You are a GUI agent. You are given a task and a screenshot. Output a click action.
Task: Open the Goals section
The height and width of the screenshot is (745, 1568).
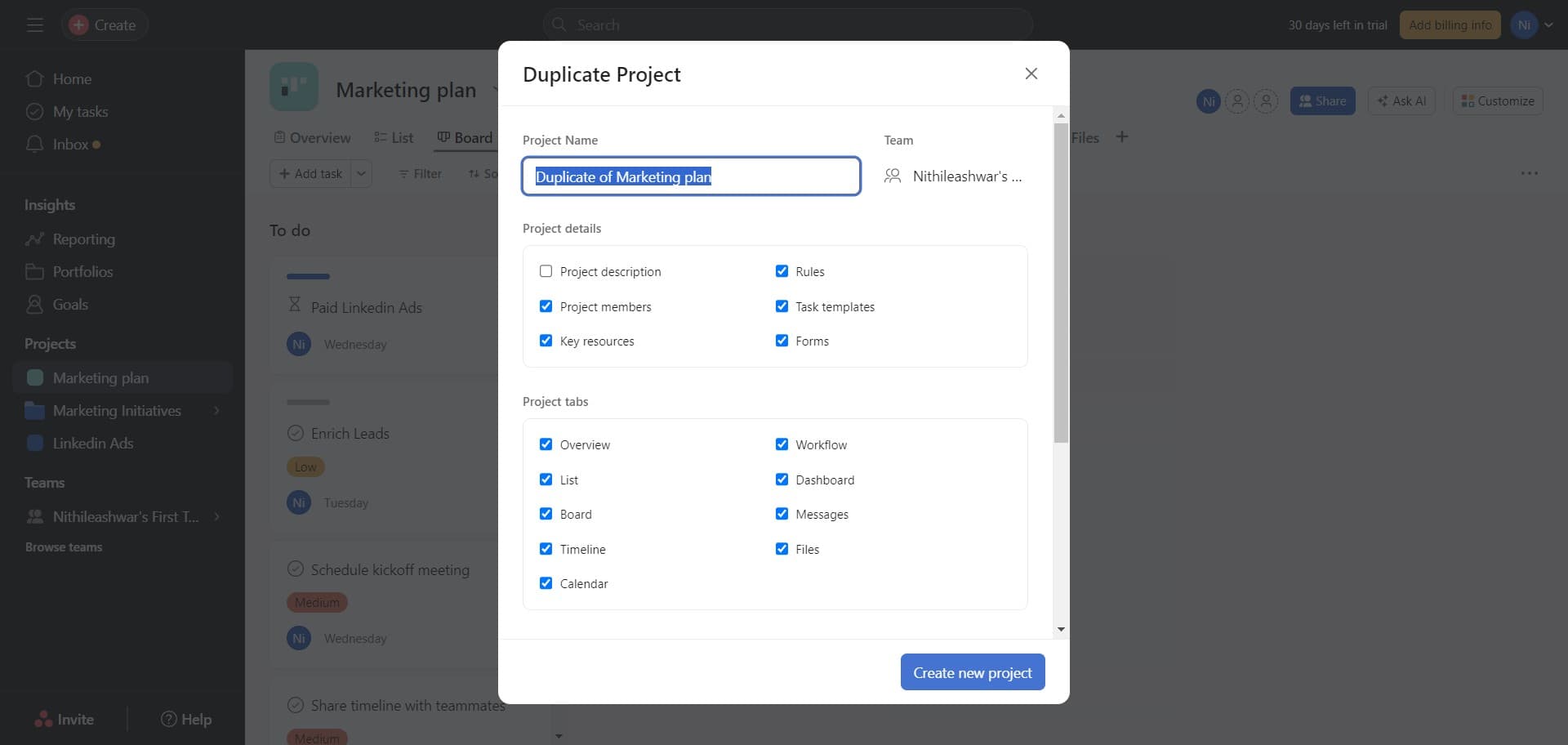69,304
